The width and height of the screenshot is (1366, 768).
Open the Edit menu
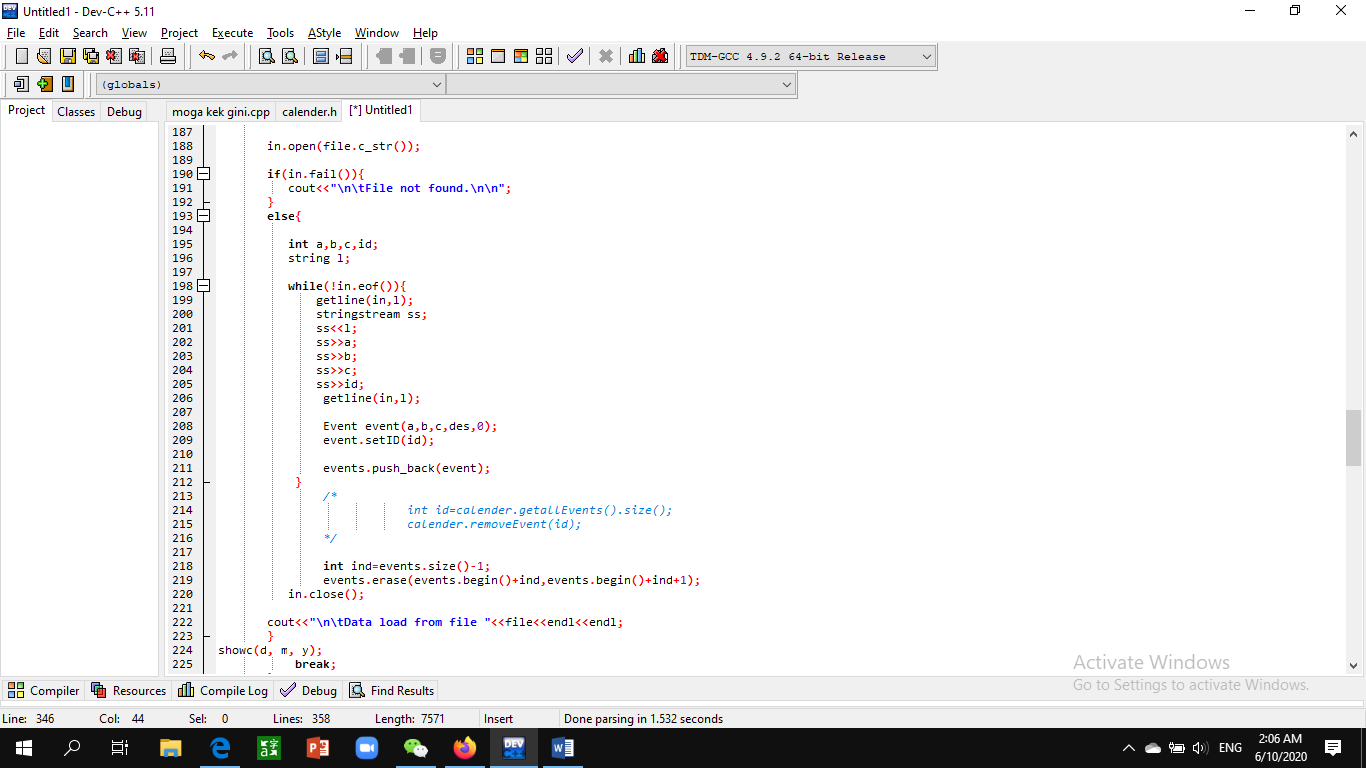(x=49, y=33)
